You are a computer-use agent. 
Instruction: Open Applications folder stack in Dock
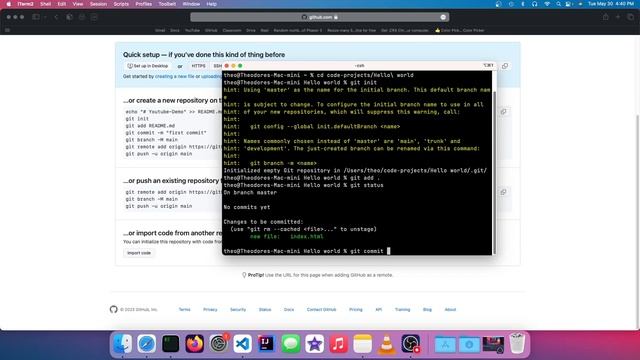(445, 344)
